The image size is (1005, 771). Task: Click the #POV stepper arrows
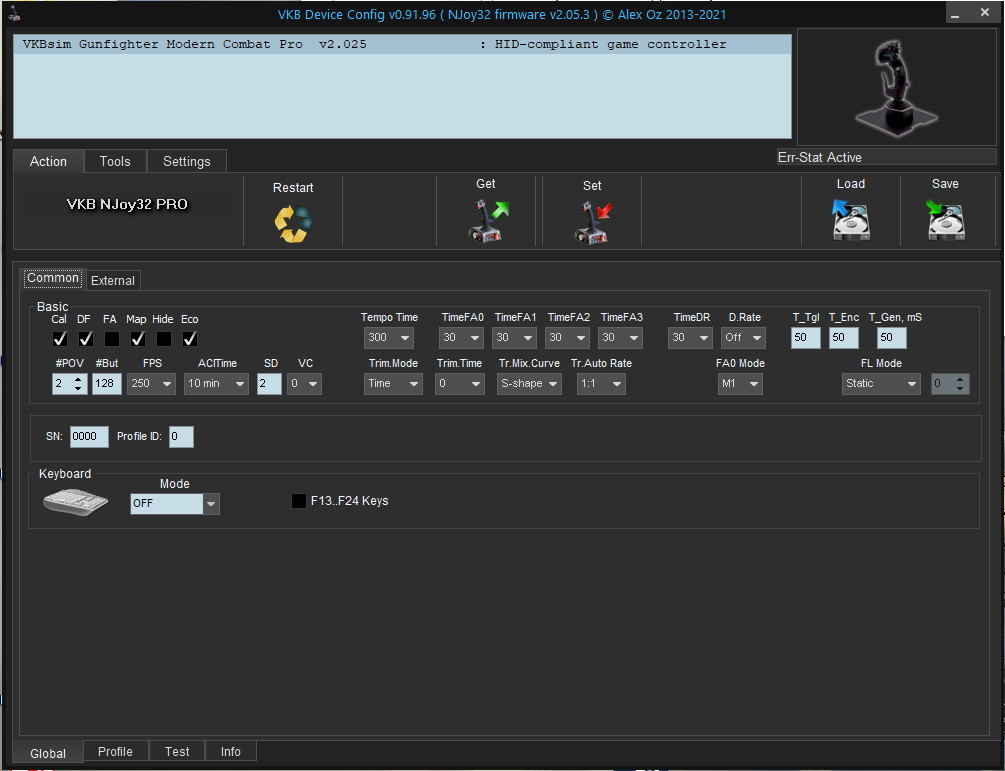(78, 384)
